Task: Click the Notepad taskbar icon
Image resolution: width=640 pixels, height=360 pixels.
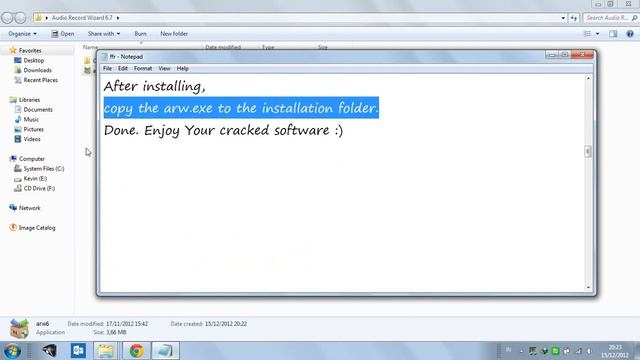Action: pyautogui.click(x=165, y=351)
